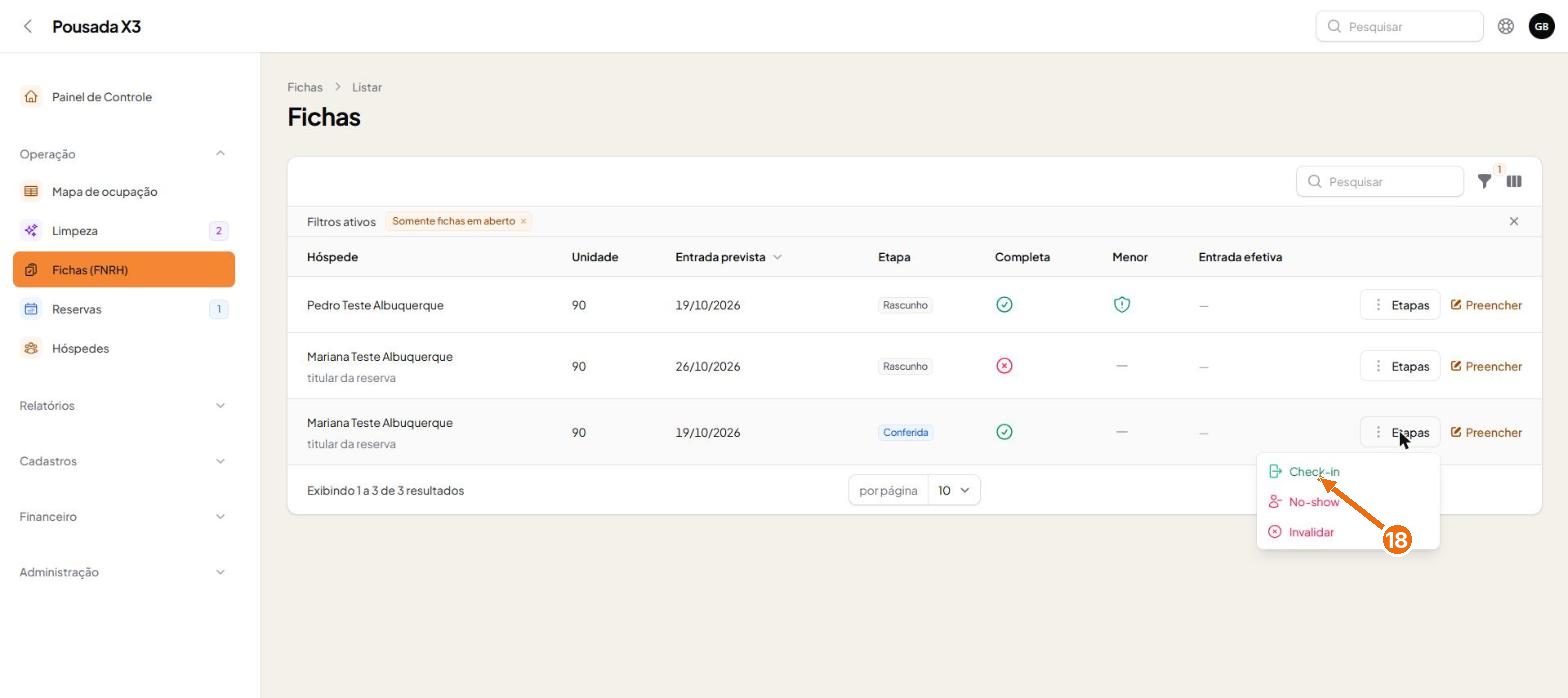Viewport: 1568px width, 698px height.
Task: Click the Reservas calendar icon
Action: 31,309
